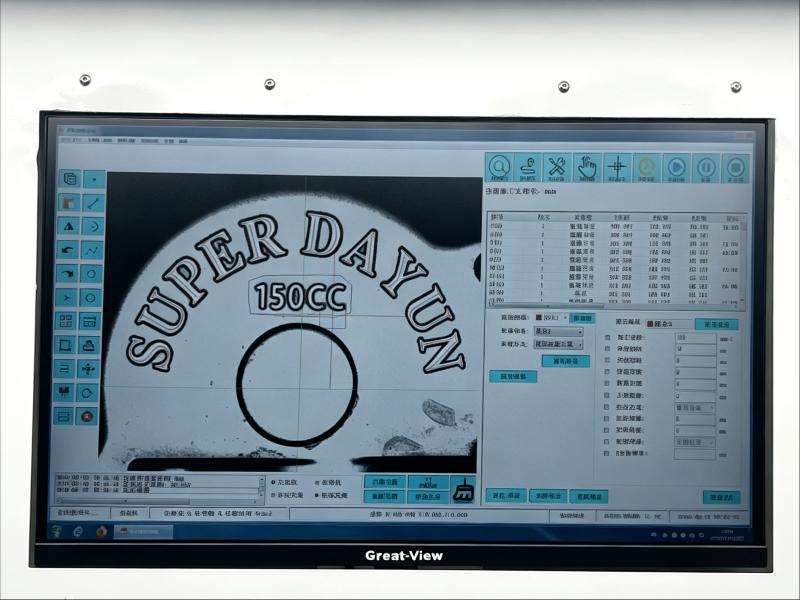The width and height of the screenshot is (800, 600).
Task: Click the wrench and screwdriver settings icon
Action: 557,167
